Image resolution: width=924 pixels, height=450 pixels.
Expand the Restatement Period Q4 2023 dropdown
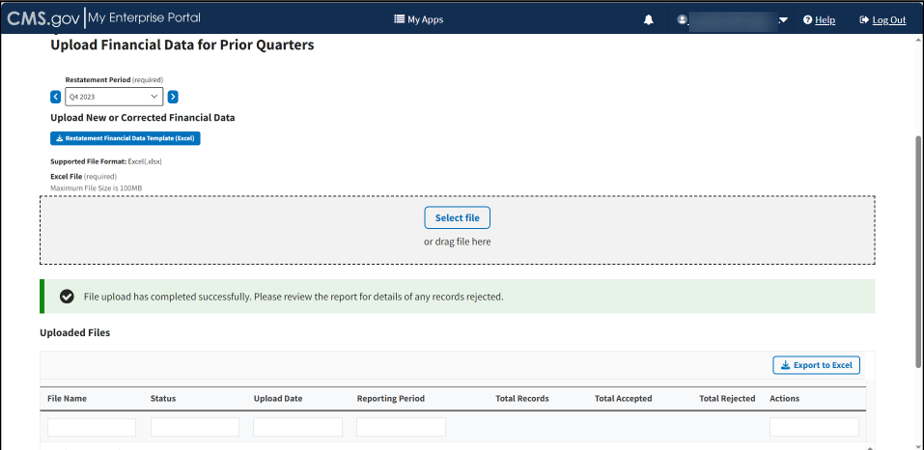click(113, 97)
